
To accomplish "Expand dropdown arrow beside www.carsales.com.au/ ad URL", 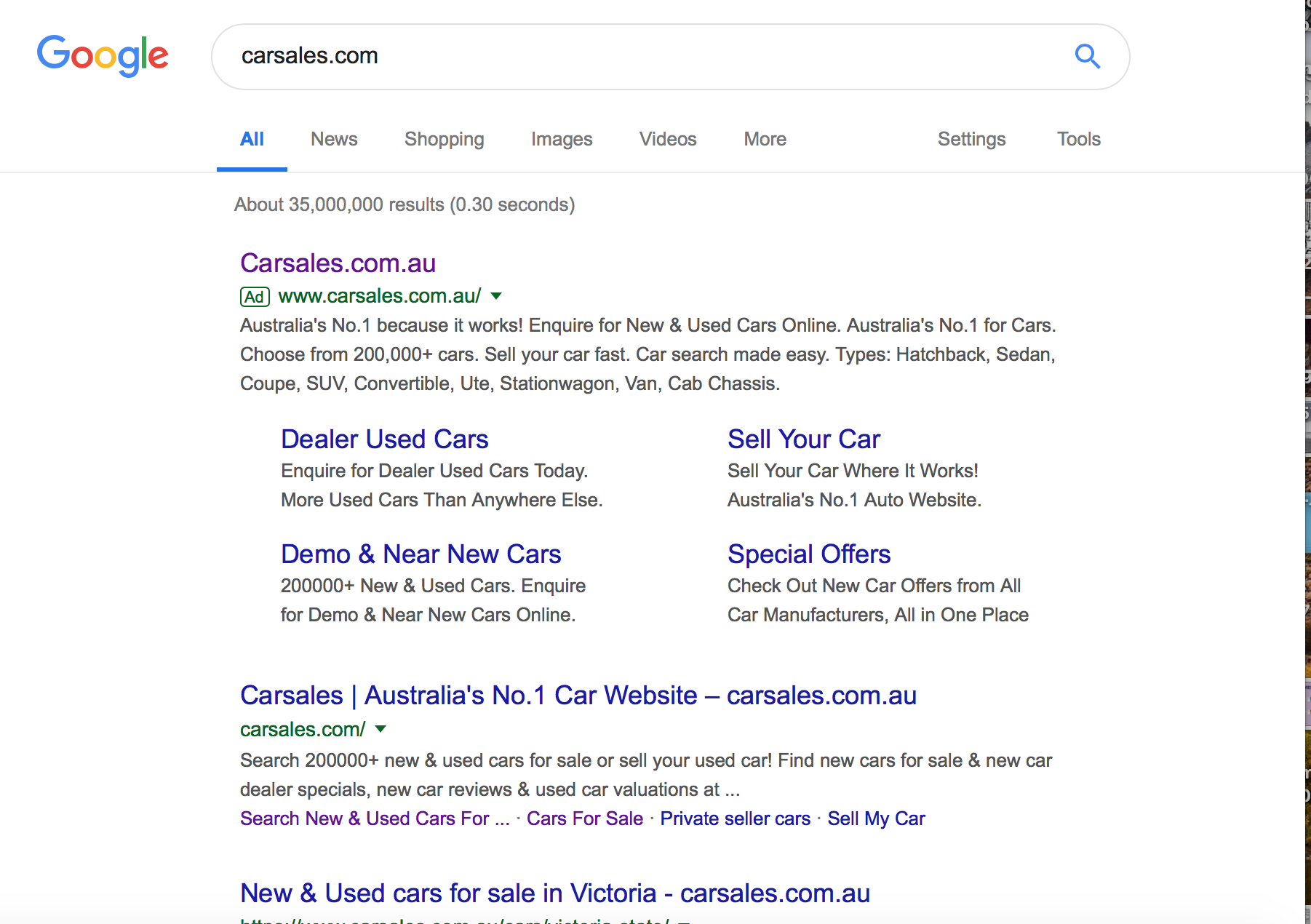I will [x=496, y=296].
